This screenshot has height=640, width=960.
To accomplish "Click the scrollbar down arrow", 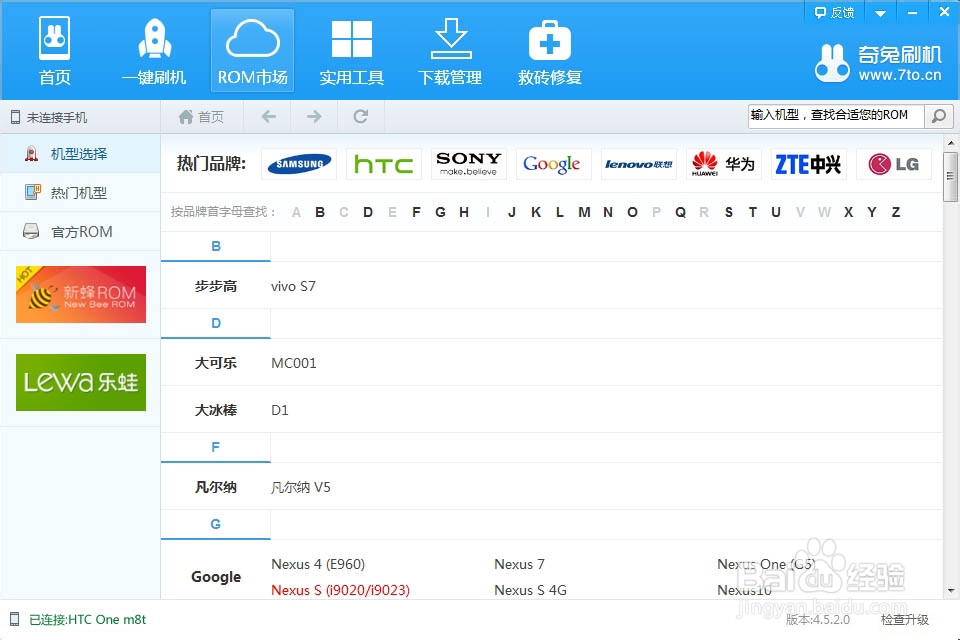I will tap(950, 591).
